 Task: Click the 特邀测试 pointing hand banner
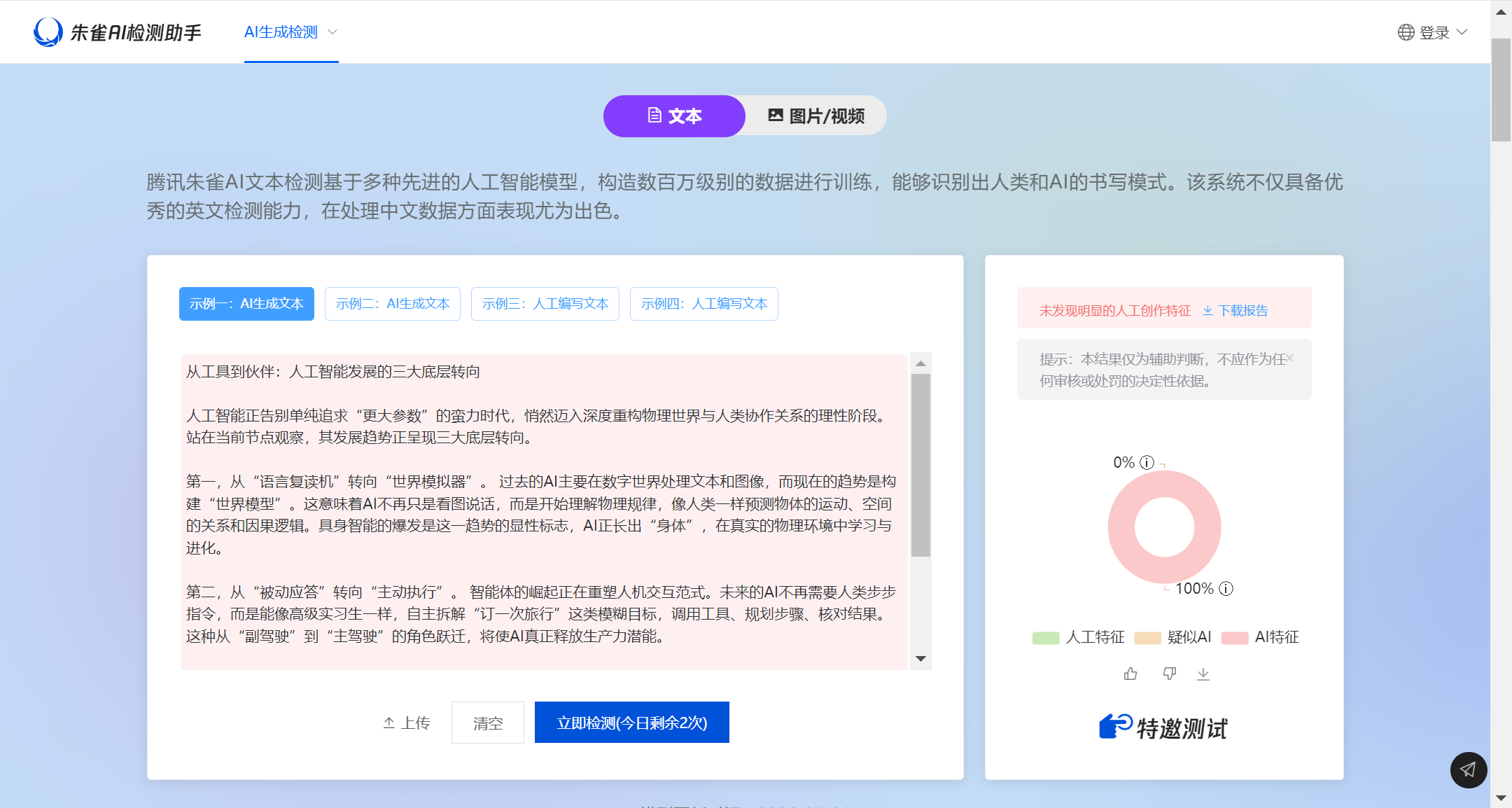[x=1163, y=728]
